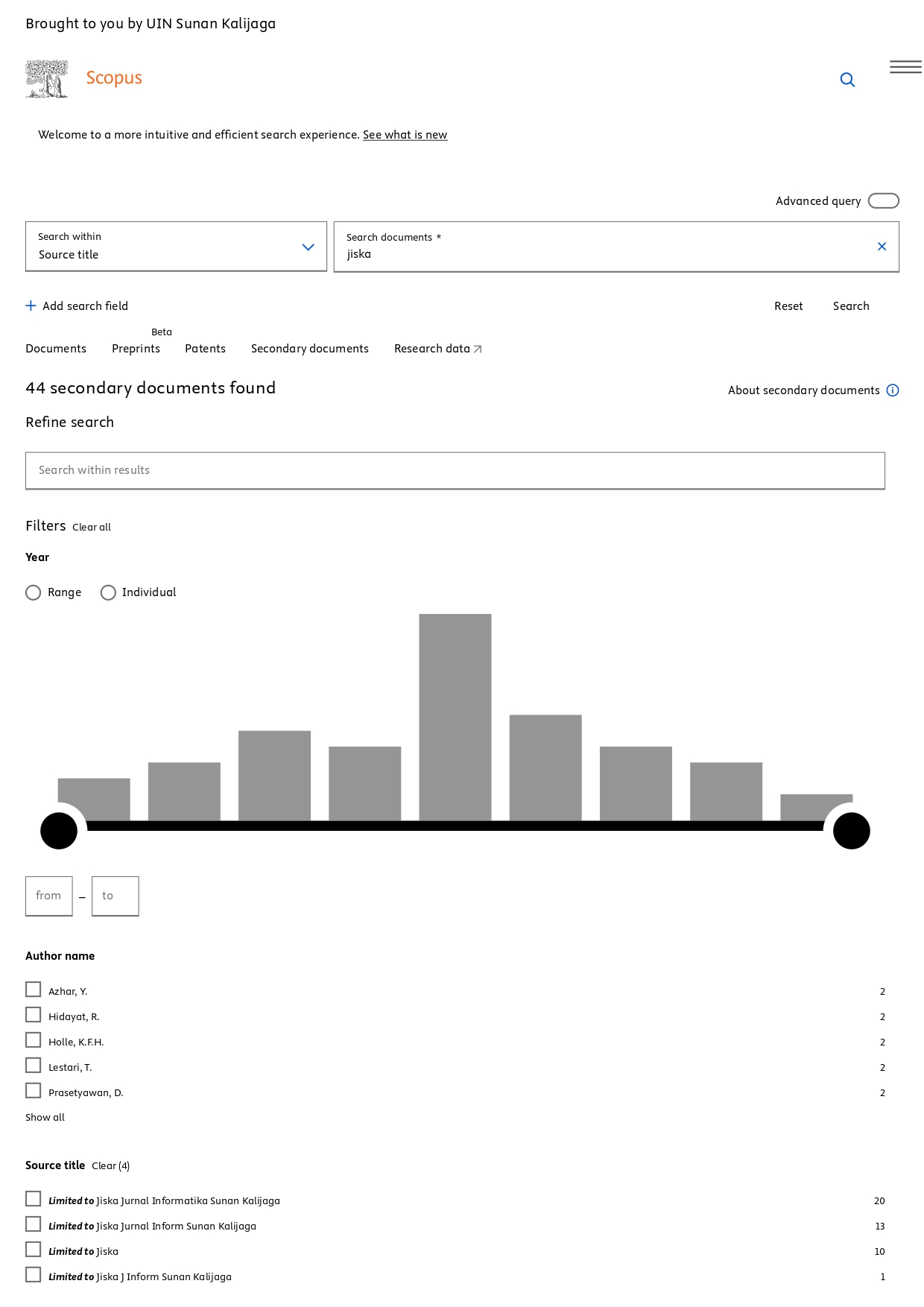This screenshot has width=924, height=1307.
Task: Switch to the Patents tab
Action: (205, 349)
